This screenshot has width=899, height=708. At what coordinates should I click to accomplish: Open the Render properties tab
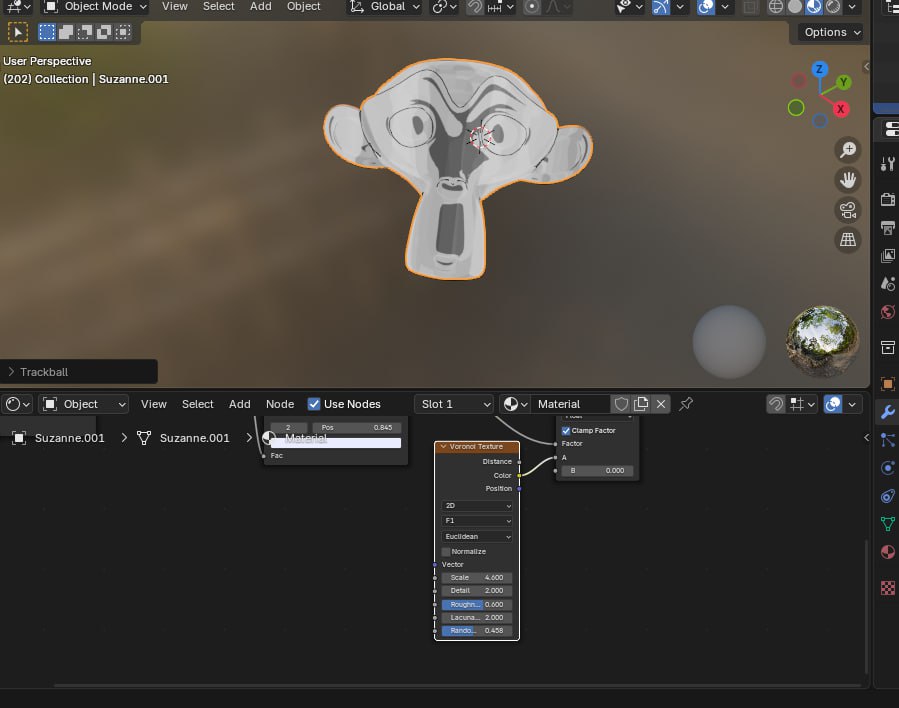coord(888,200)
